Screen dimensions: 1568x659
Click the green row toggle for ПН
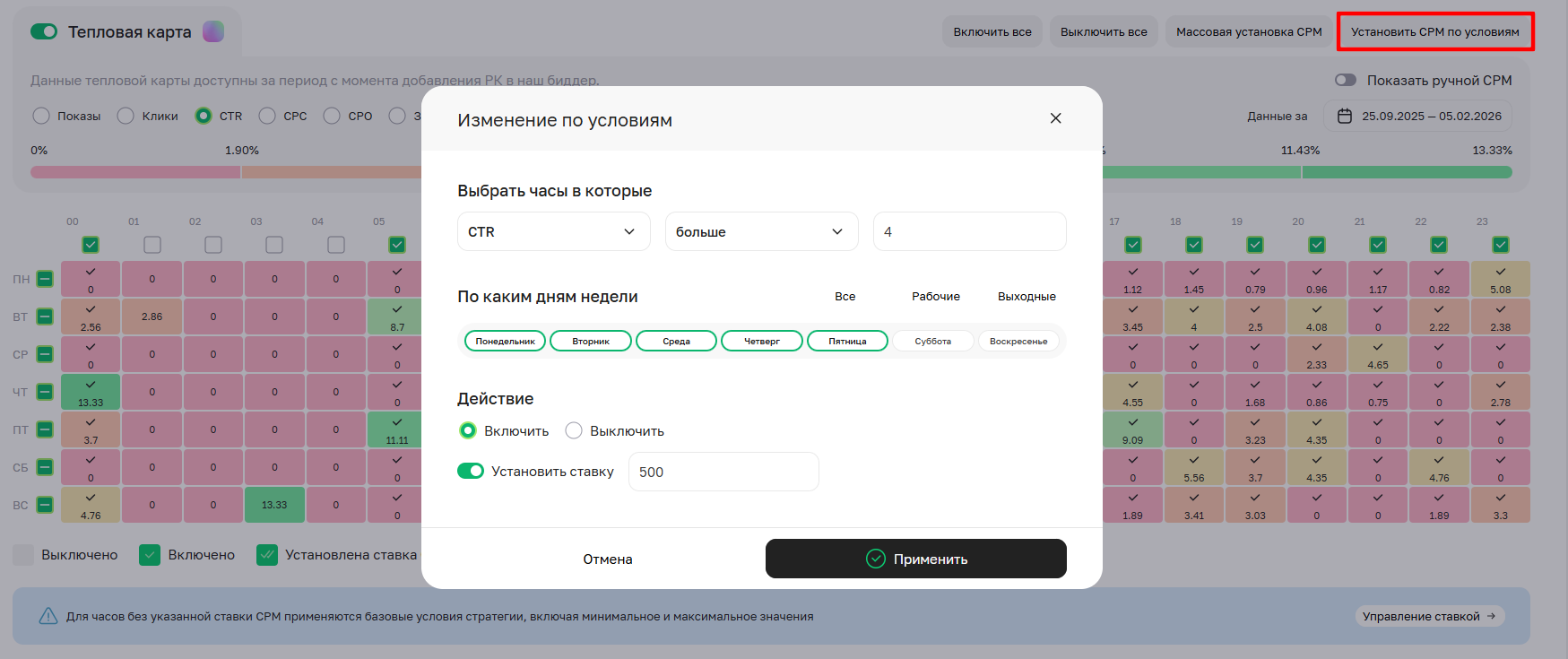coord(45,279)
